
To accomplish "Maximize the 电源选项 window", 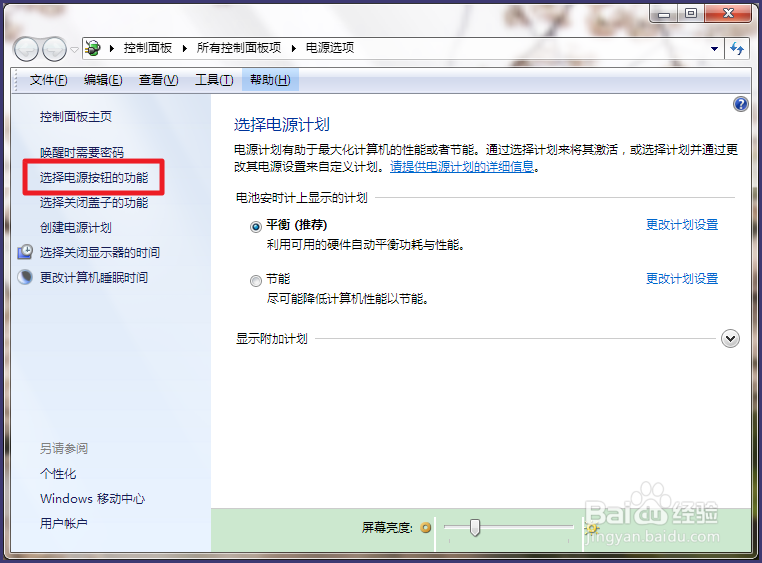I will 691,14.
